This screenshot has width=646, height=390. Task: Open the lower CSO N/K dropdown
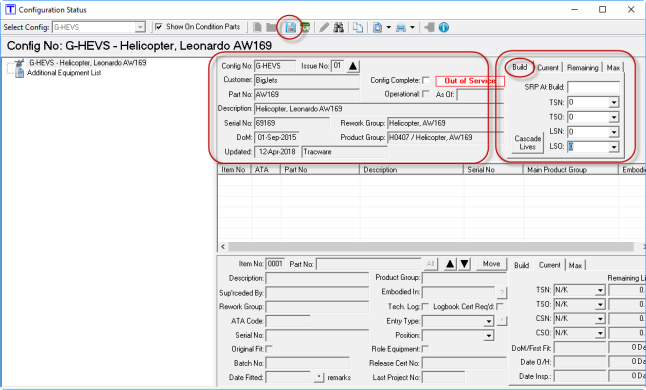pos(600,333)
